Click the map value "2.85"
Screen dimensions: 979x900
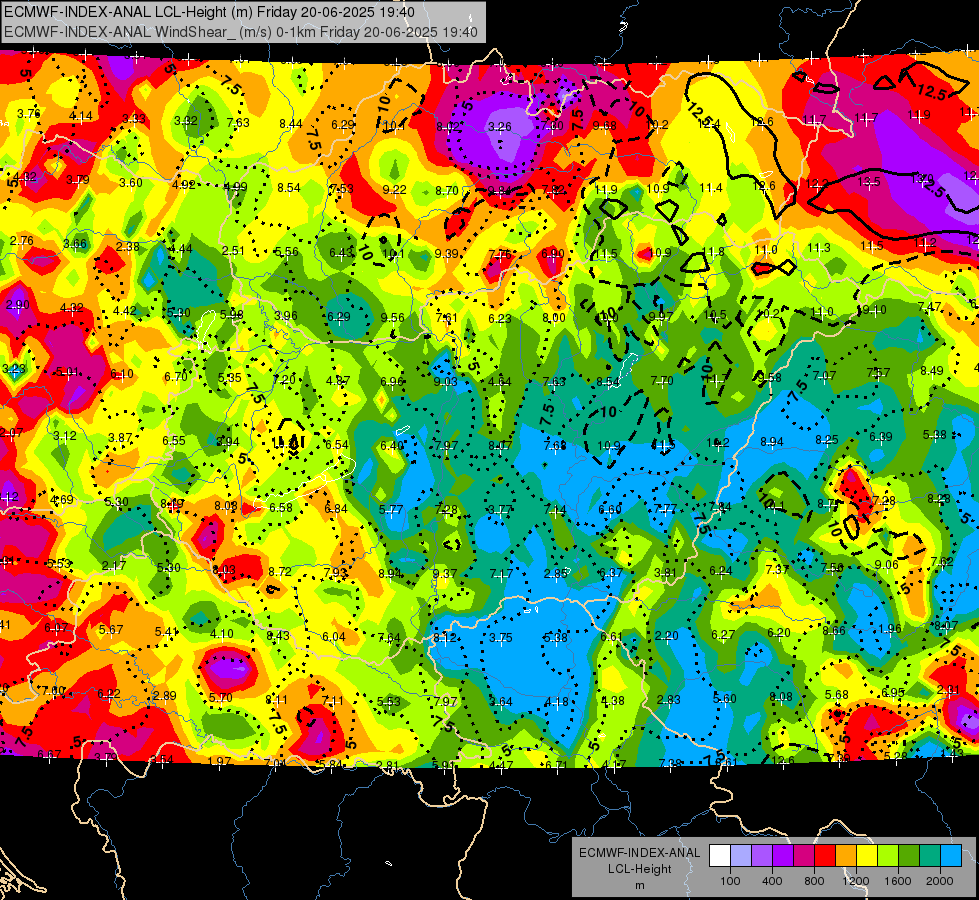pos(556,573)
